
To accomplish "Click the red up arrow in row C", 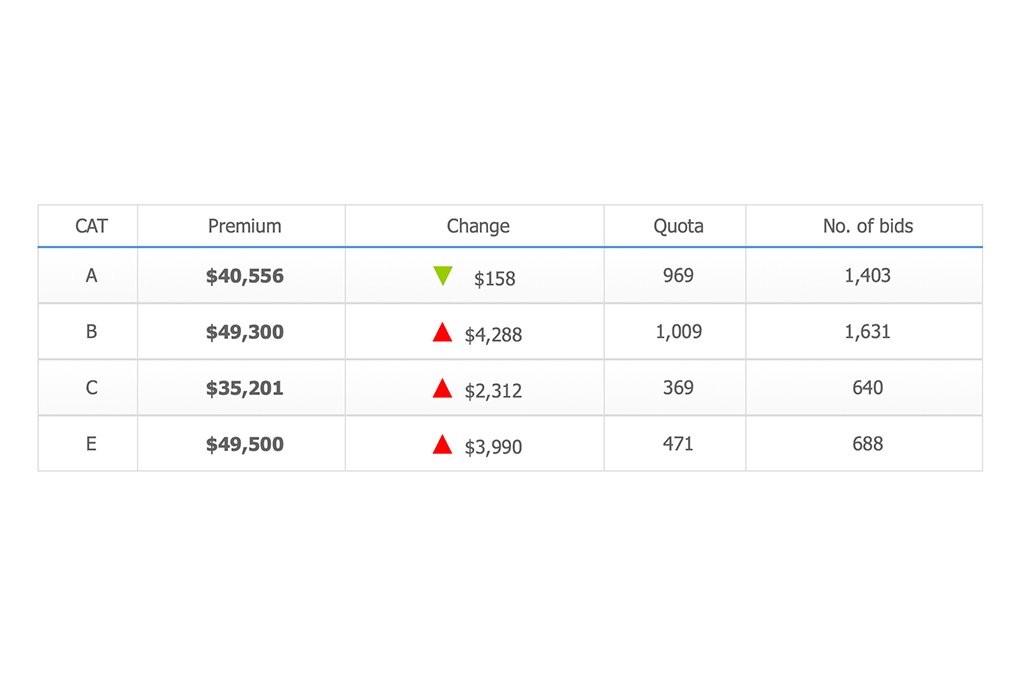I will tap(442, 388).
